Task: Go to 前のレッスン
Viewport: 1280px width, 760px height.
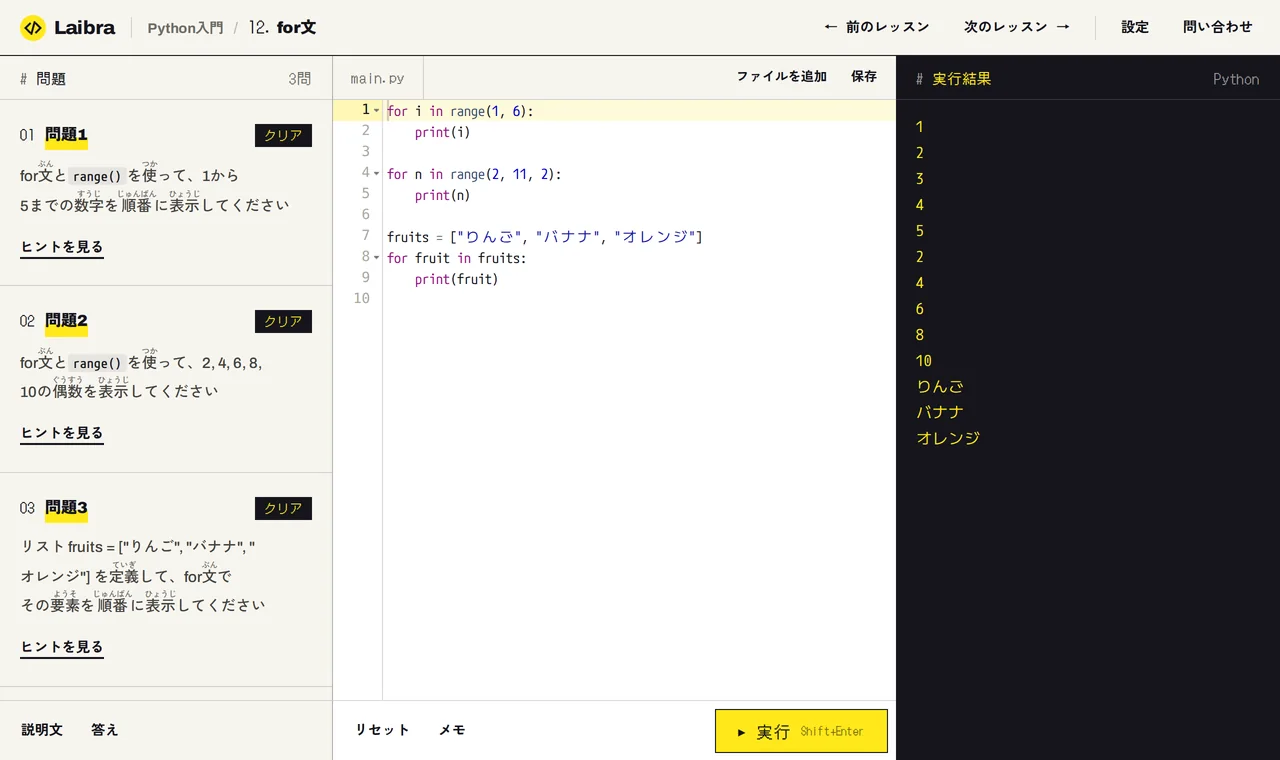Action: tap(877, 27)
